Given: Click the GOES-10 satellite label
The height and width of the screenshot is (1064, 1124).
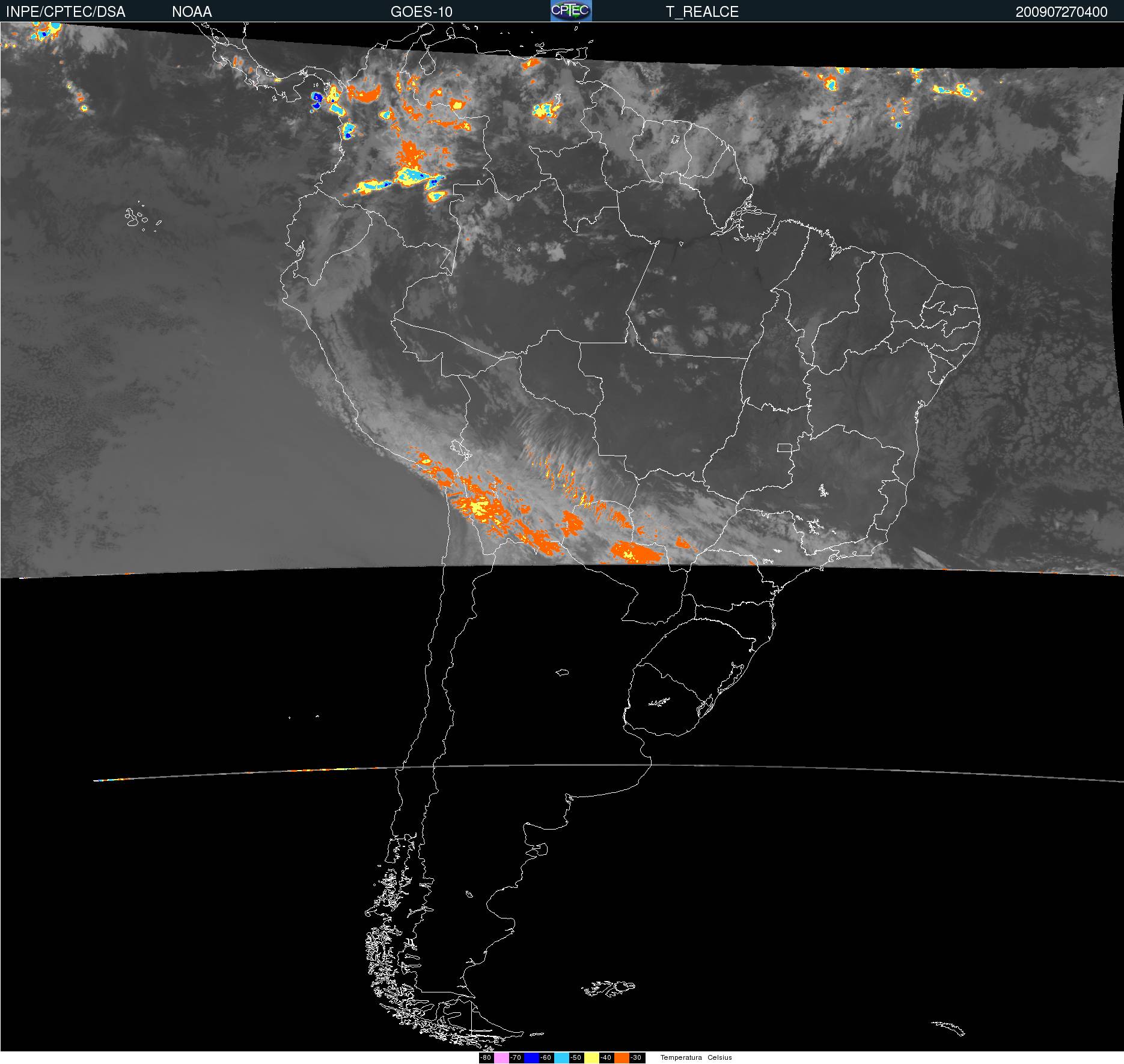Looking at the screenshot, I should coord(421,11).
